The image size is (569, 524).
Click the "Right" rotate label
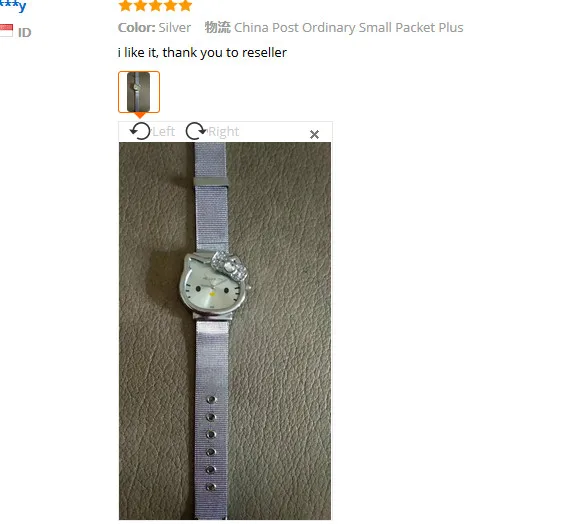(224, 131)
